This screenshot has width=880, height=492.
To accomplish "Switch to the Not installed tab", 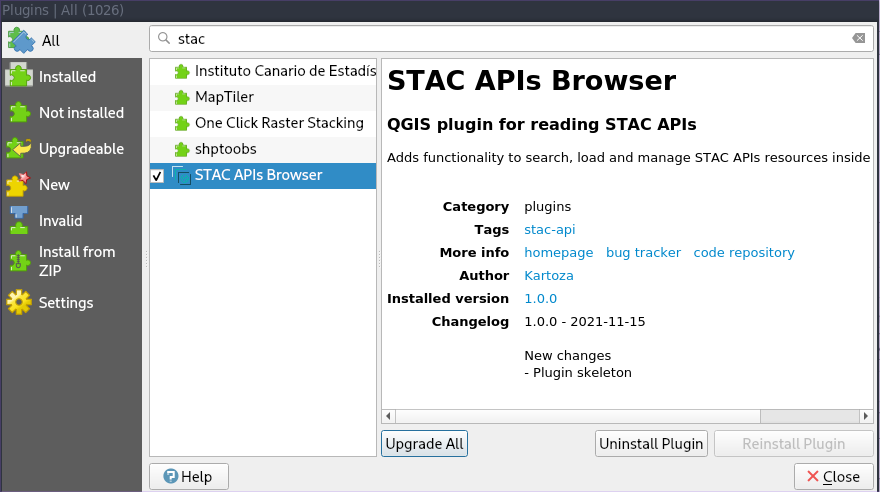I will point(72,112).
